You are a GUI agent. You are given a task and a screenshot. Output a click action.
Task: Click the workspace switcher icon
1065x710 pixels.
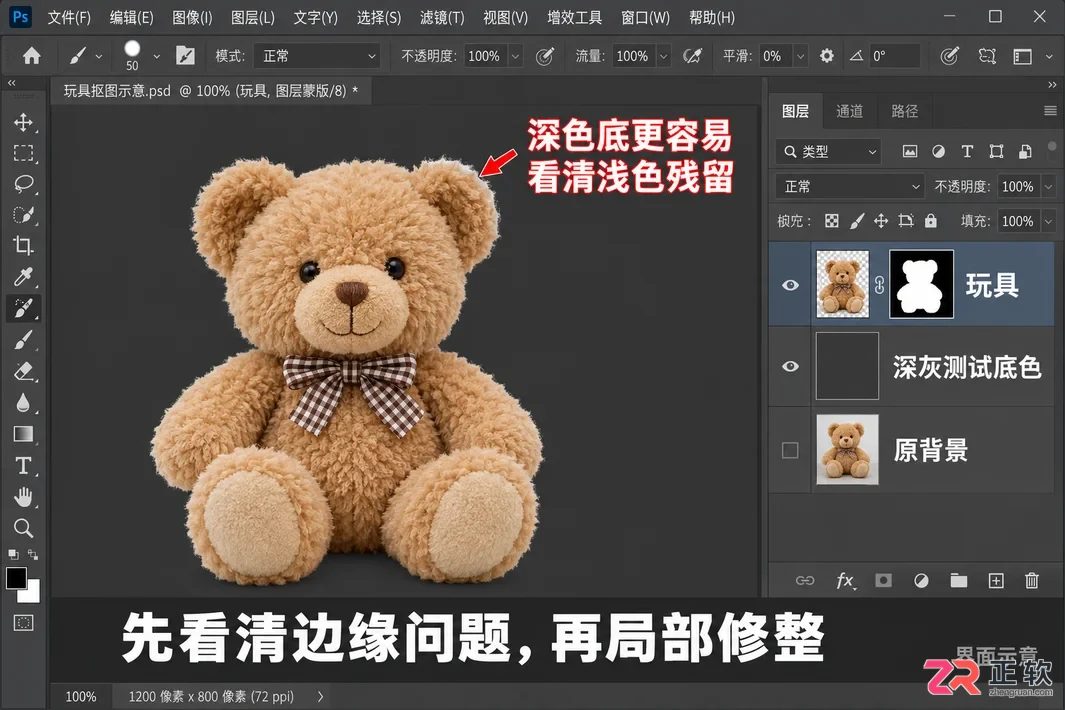[x=1022, y=56]
